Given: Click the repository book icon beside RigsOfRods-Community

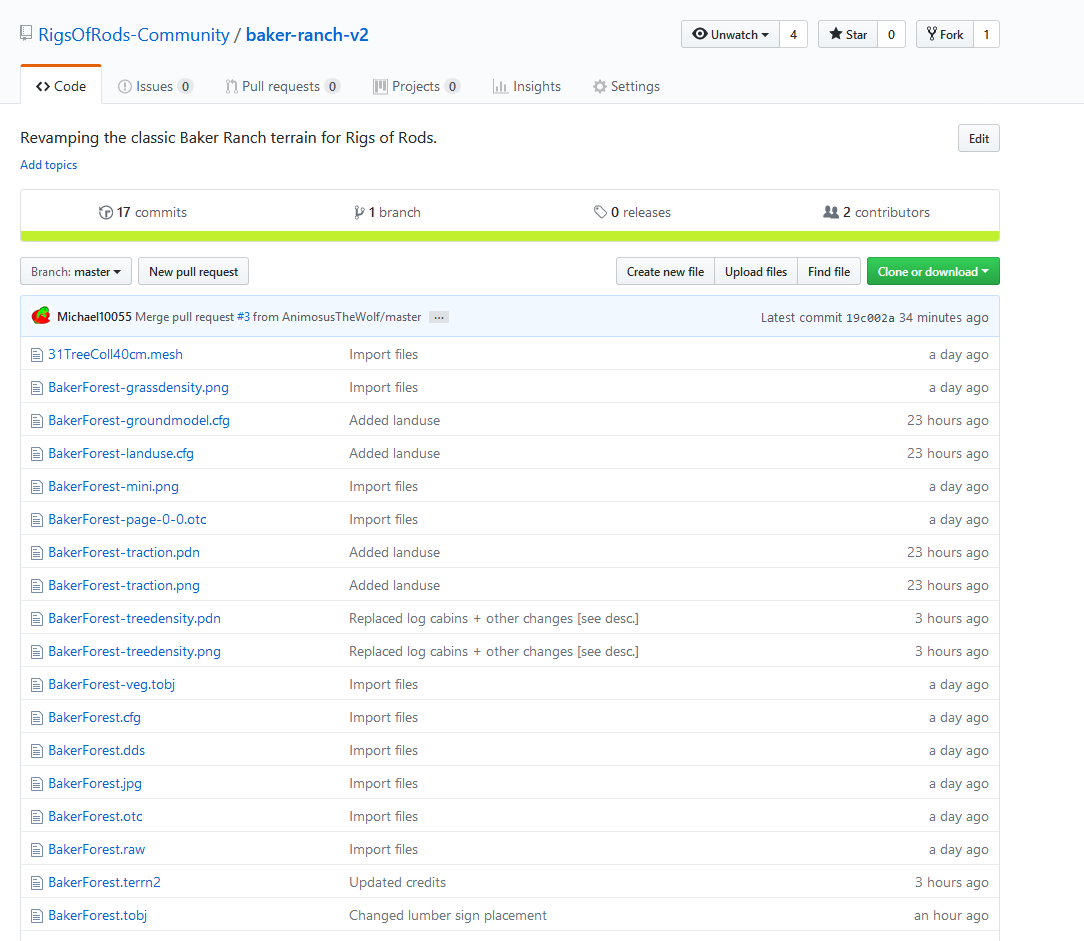Looking at the screenshot, I should (26, 32).
